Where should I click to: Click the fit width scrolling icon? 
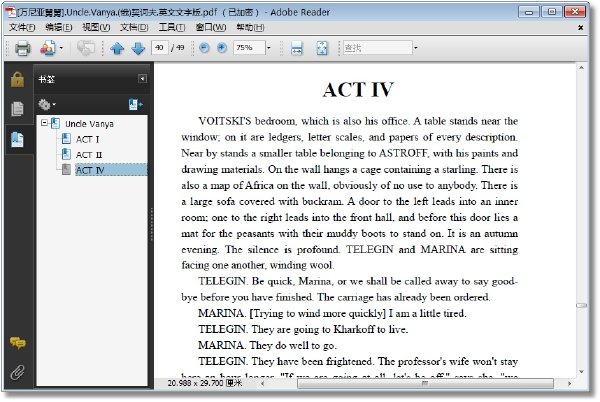point(297,48)
